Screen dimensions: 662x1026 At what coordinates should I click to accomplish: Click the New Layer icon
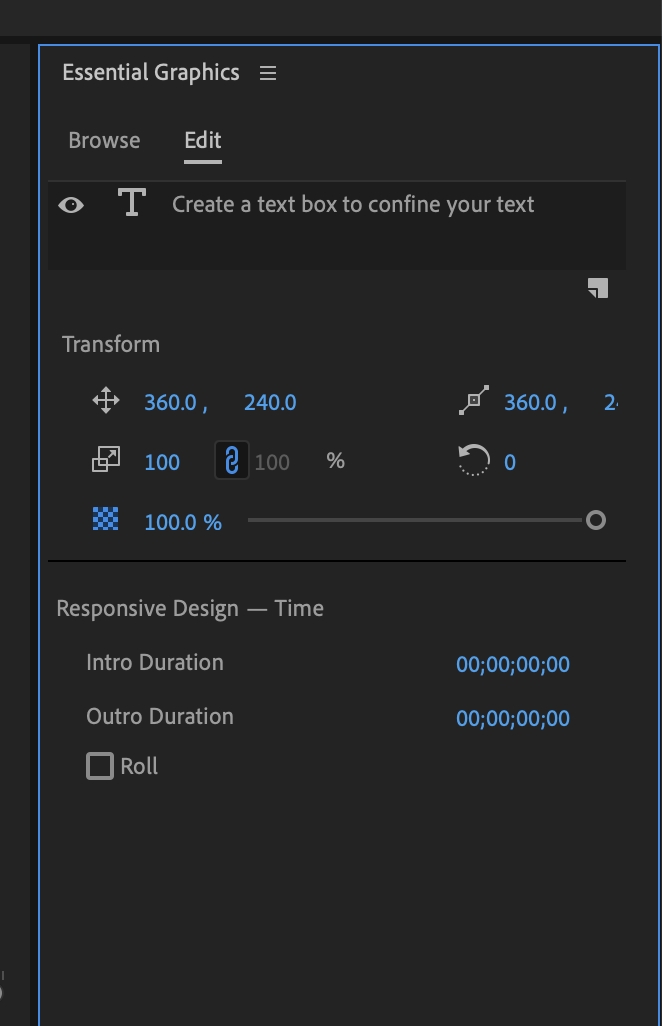click(598, 288)
